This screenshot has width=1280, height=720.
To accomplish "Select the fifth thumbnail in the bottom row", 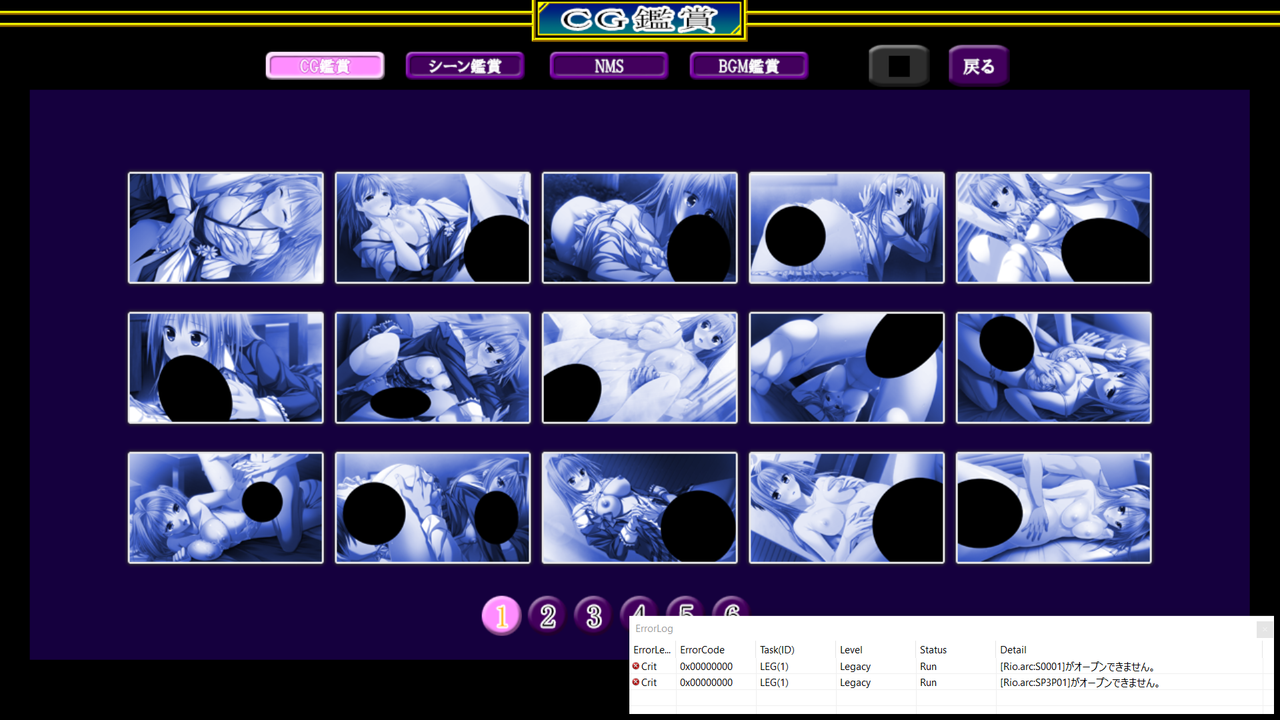I will pyautogui.click(x=1054, y=508).
